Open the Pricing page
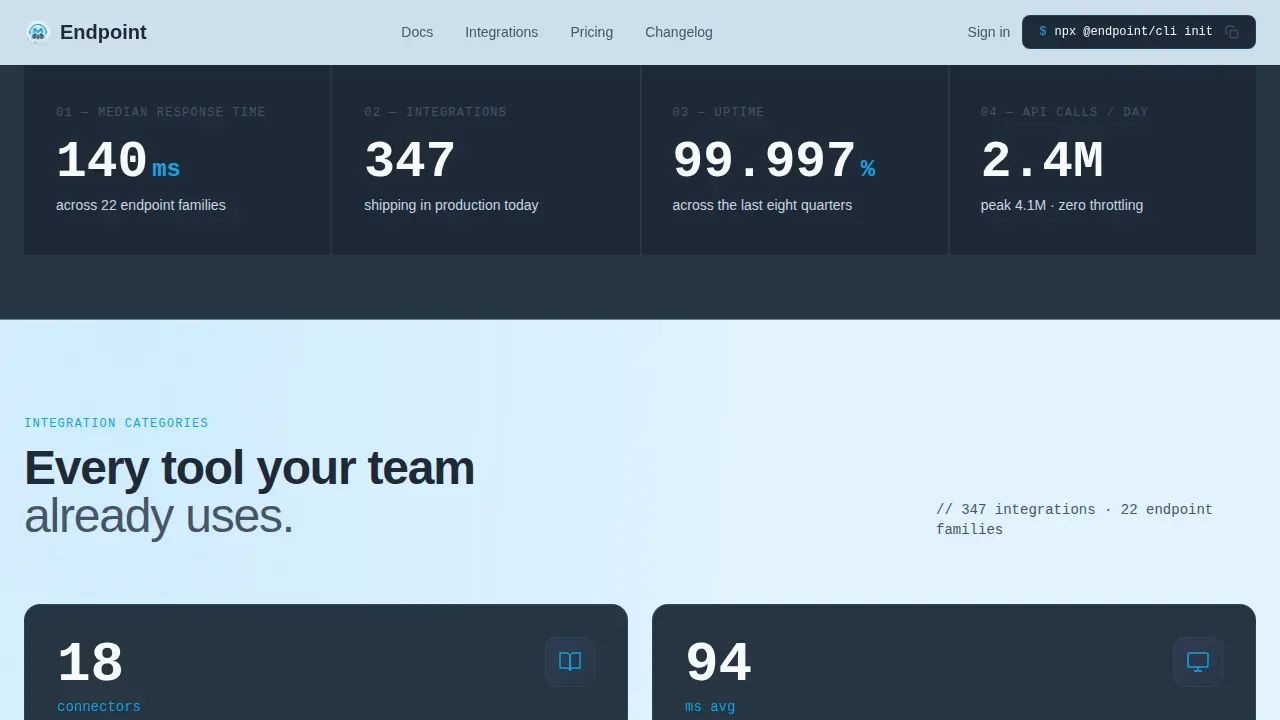1280x720 pixels. [591, 32]
